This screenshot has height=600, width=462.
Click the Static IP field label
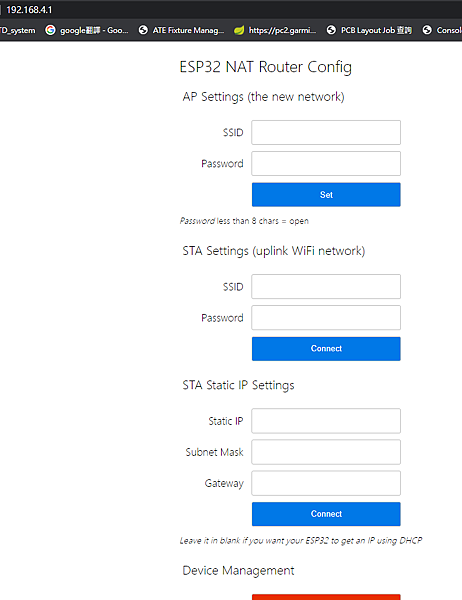226,421
